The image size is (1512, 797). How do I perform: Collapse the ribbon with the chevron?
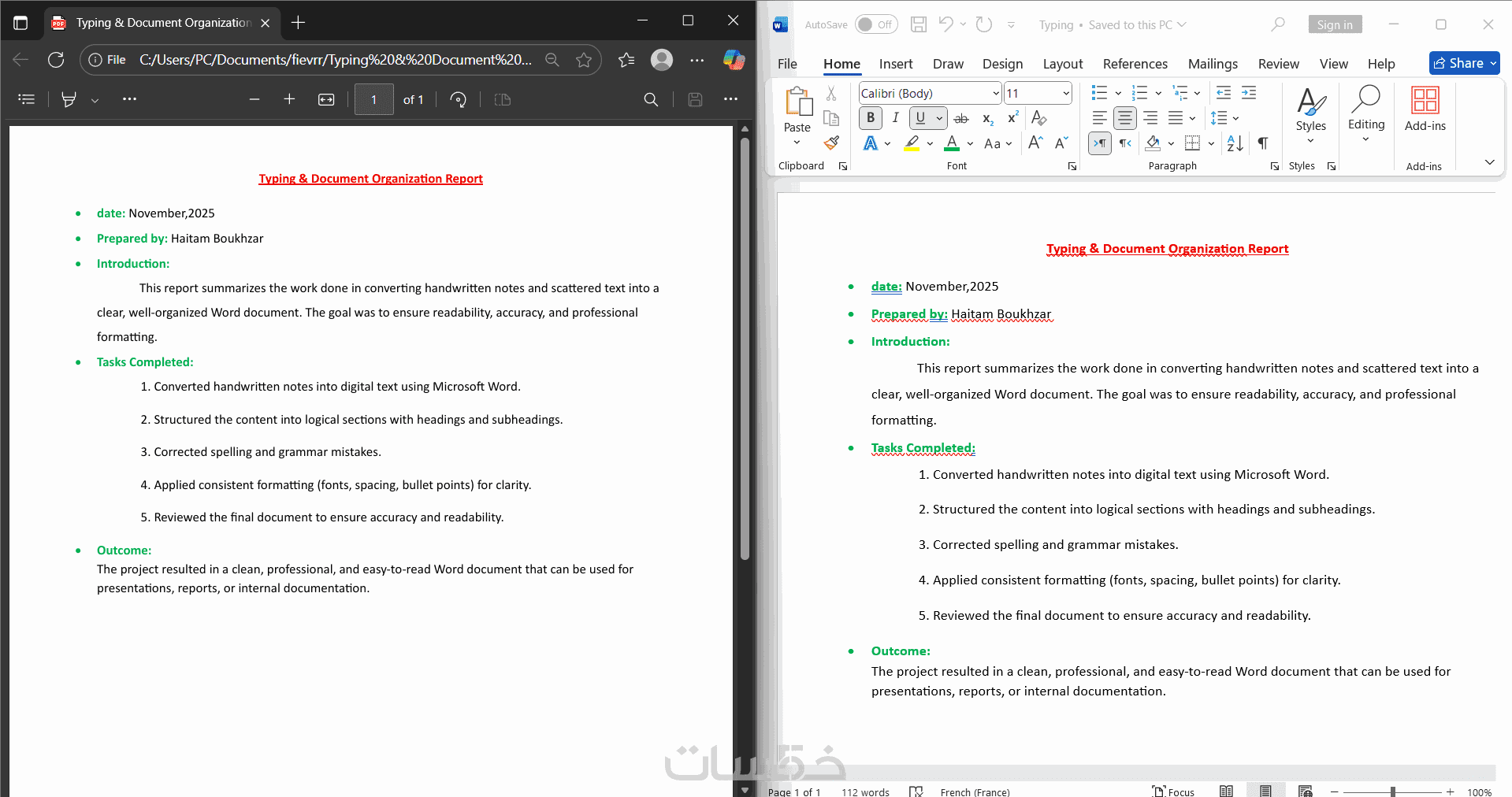coord(1489,161)
